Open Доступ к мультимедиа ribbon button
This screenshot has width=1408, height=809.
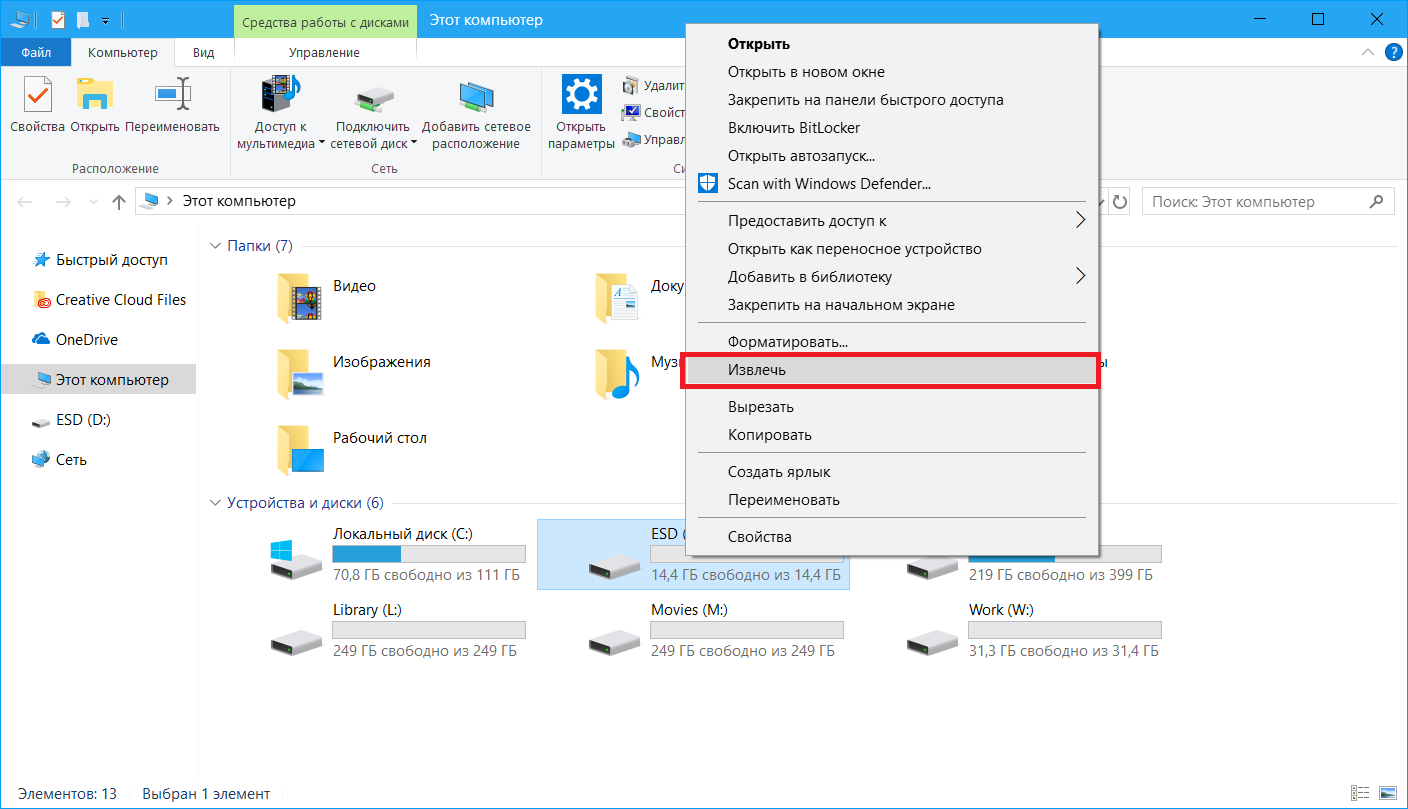coord(280,112)
